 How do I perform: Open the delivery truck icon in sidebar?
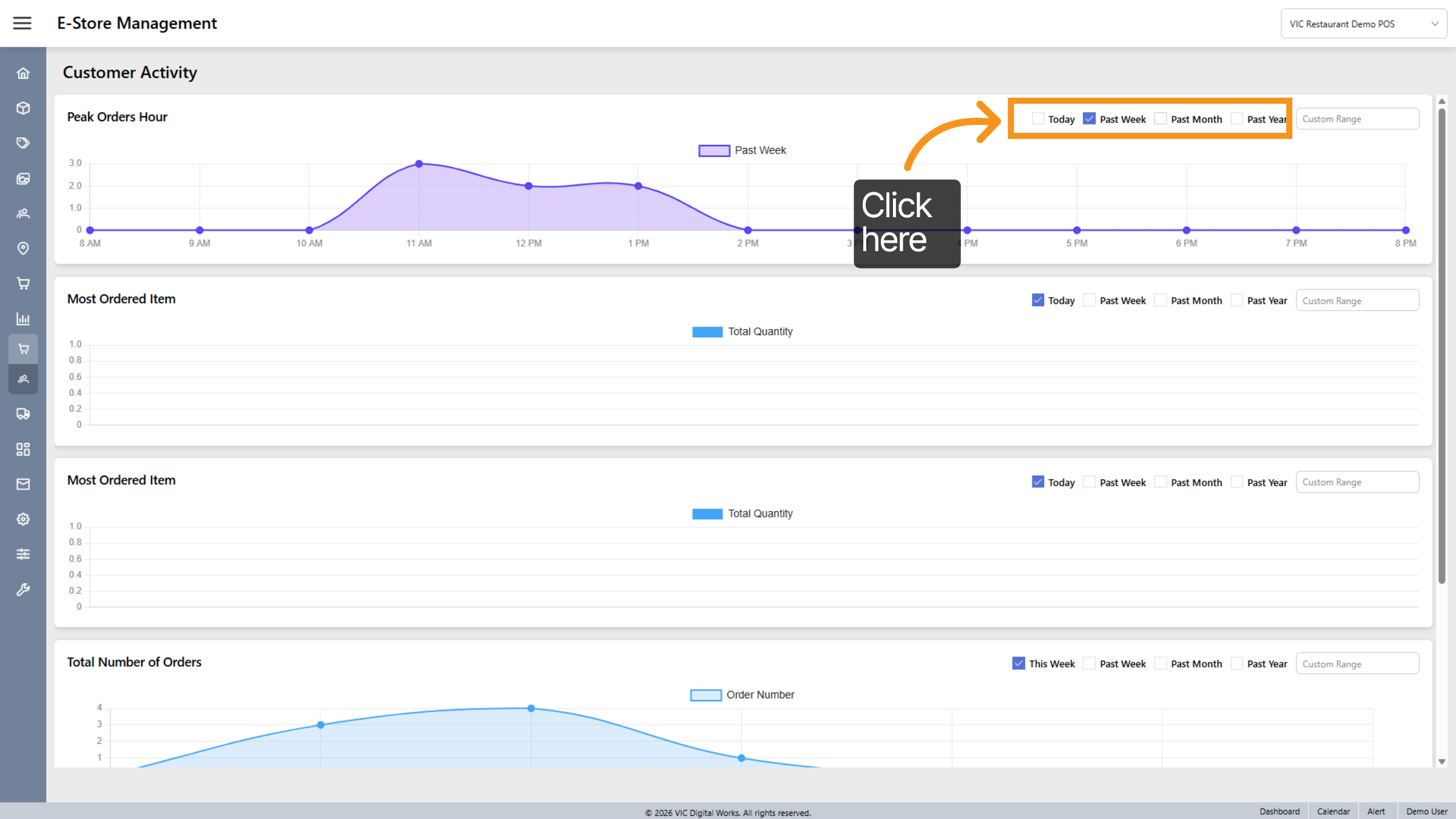(x=23, y=414)
